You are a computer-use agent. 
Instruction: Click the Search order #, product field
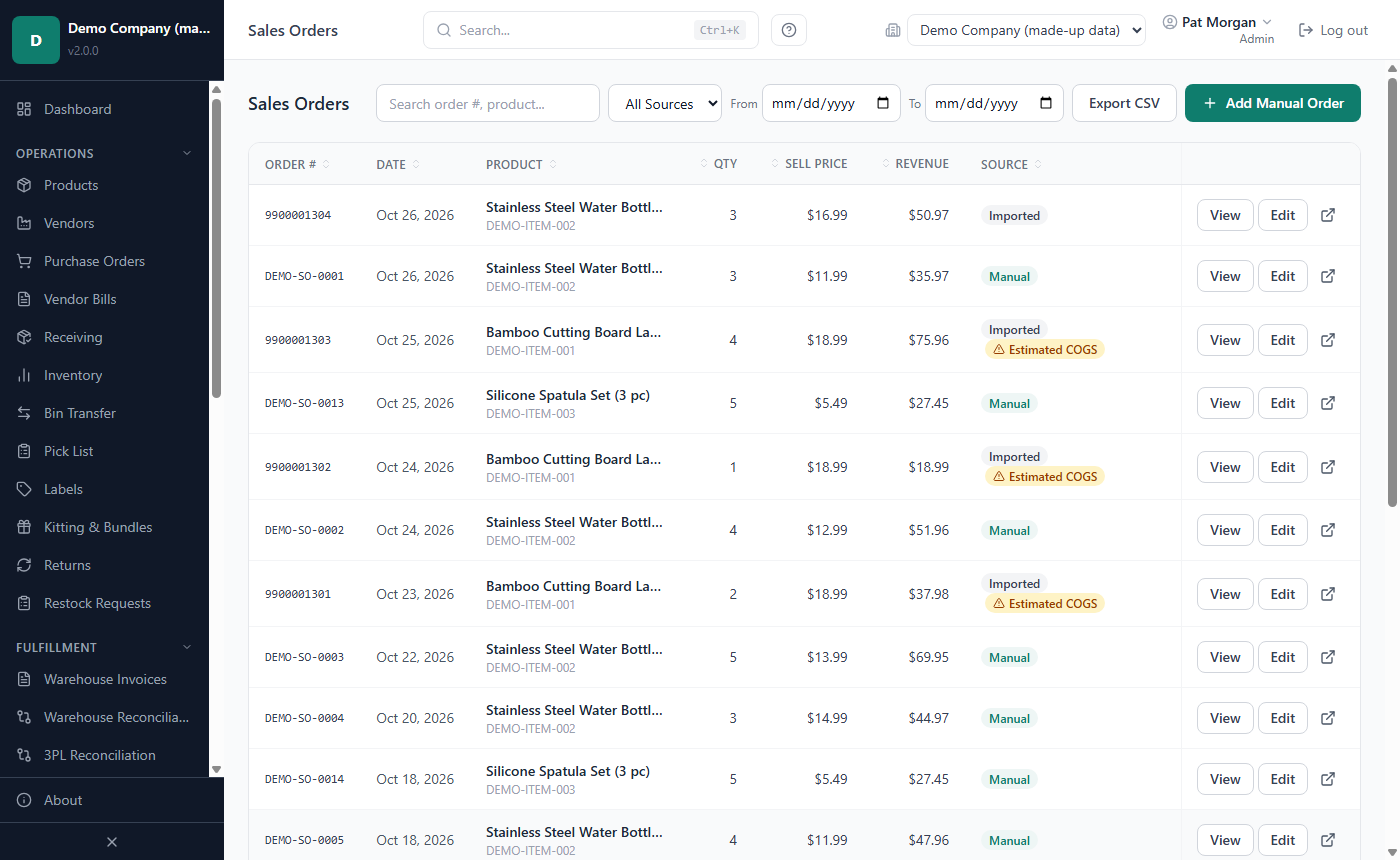pyautogui.click(x=488, y=103)
